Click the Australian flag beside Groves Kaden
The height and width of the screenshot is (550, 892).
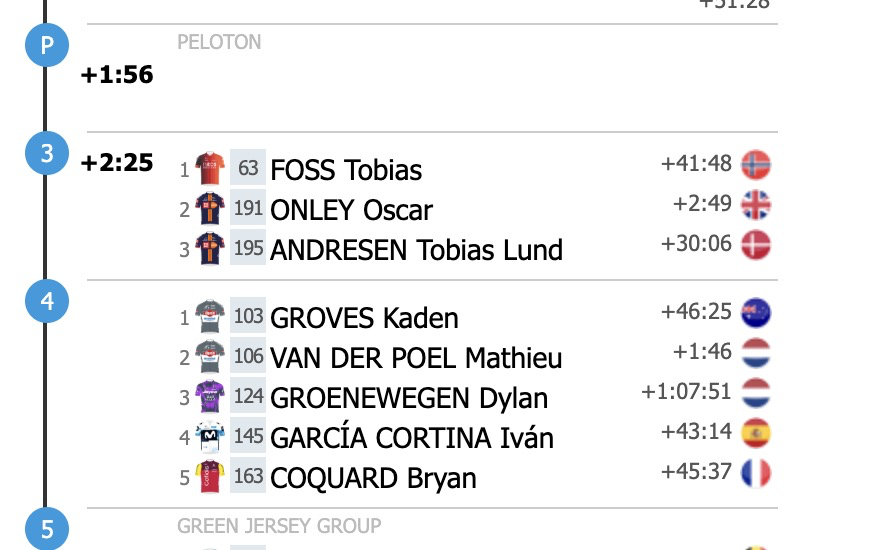[756, 313]
